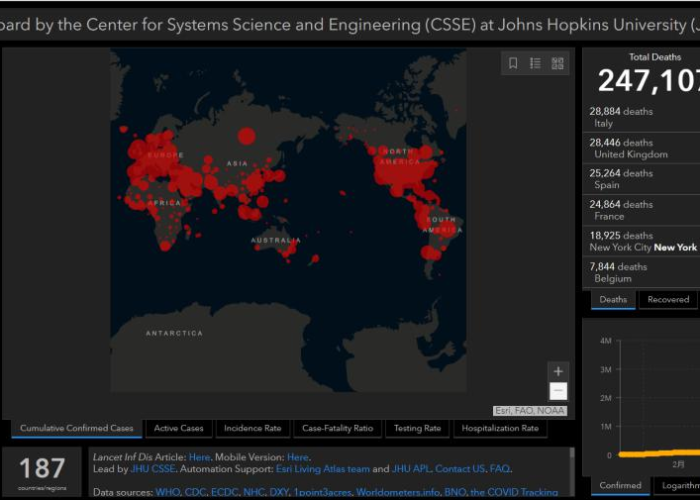Click the 4M label on the chart axis

tap(605, 341)
